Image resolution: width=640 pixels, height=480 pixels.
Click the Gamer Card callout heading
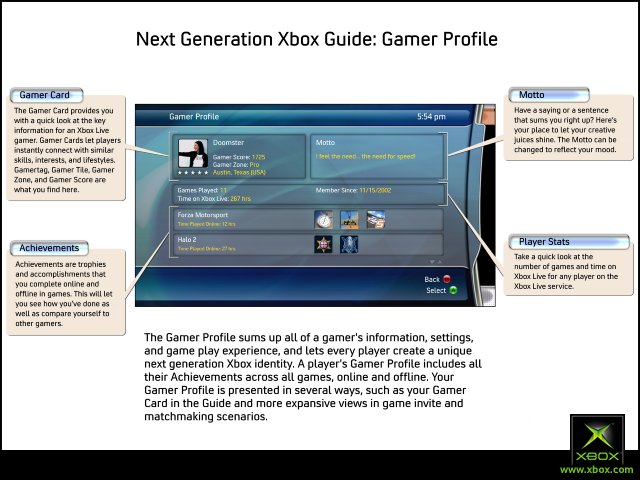pos(45,95)
